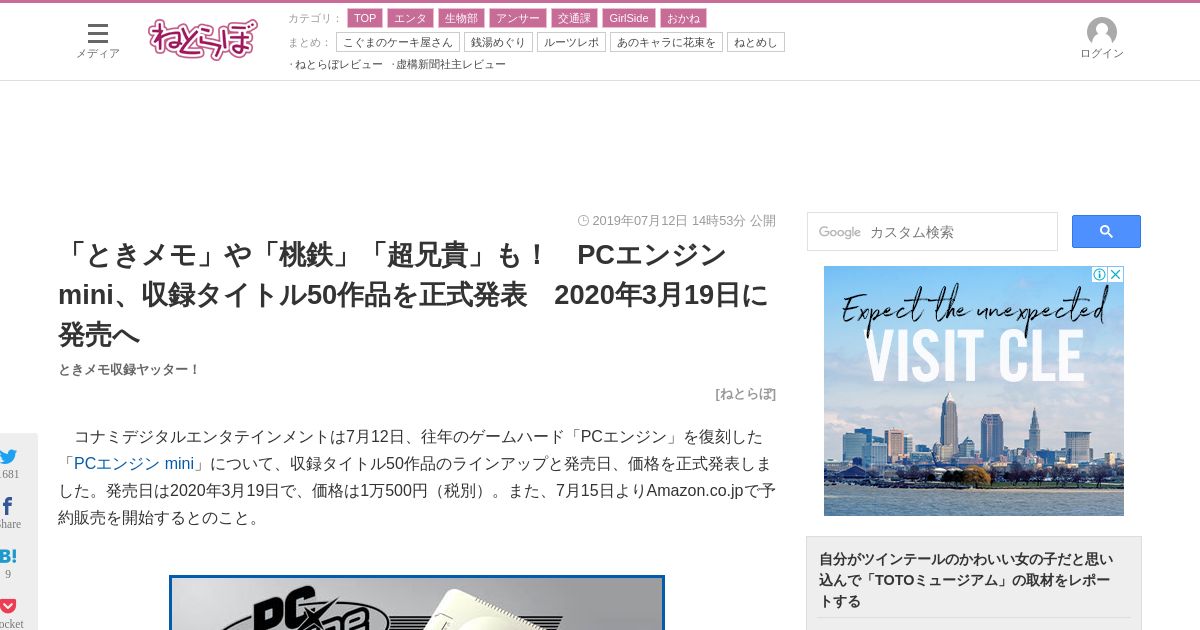Save the article with the Pocket icon
This screenshot has width=1200, height=630.
coord(8,606)
